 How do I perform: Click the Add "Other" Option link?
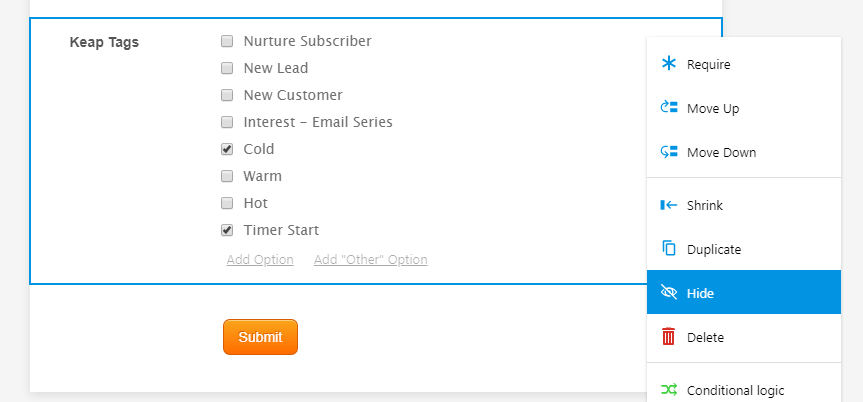[370, 260]
